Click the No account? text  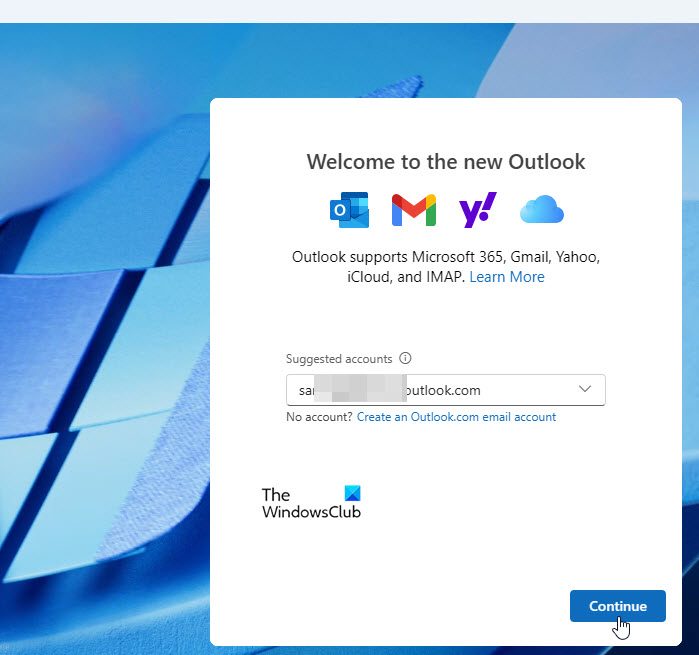(x=320, y=417)
